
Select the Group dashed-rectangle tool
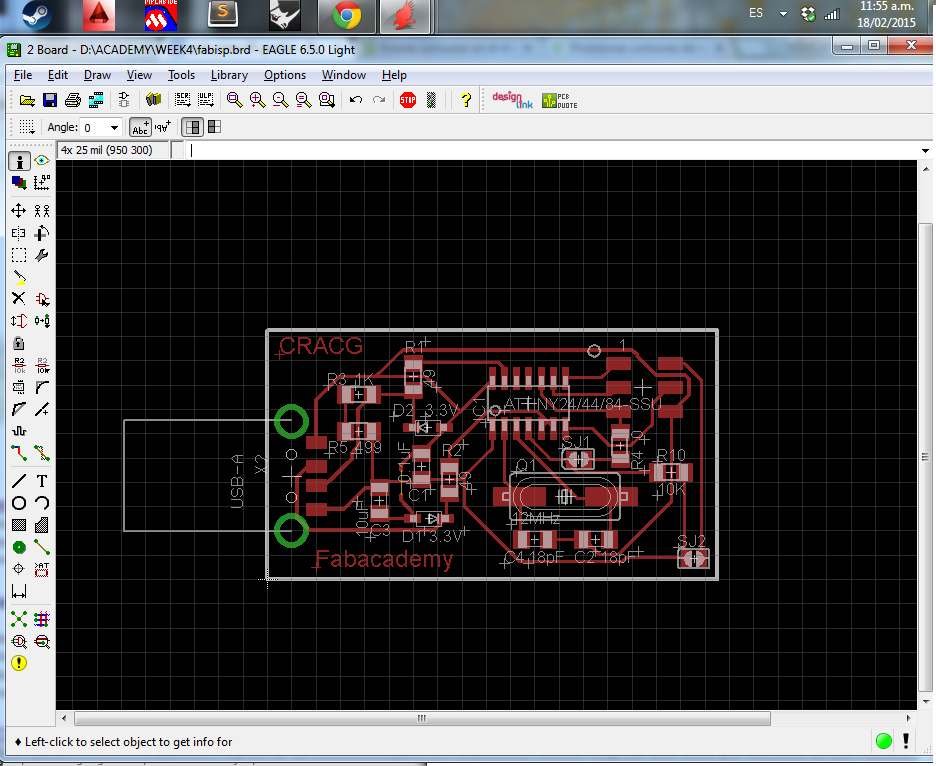tap(19, 256)
